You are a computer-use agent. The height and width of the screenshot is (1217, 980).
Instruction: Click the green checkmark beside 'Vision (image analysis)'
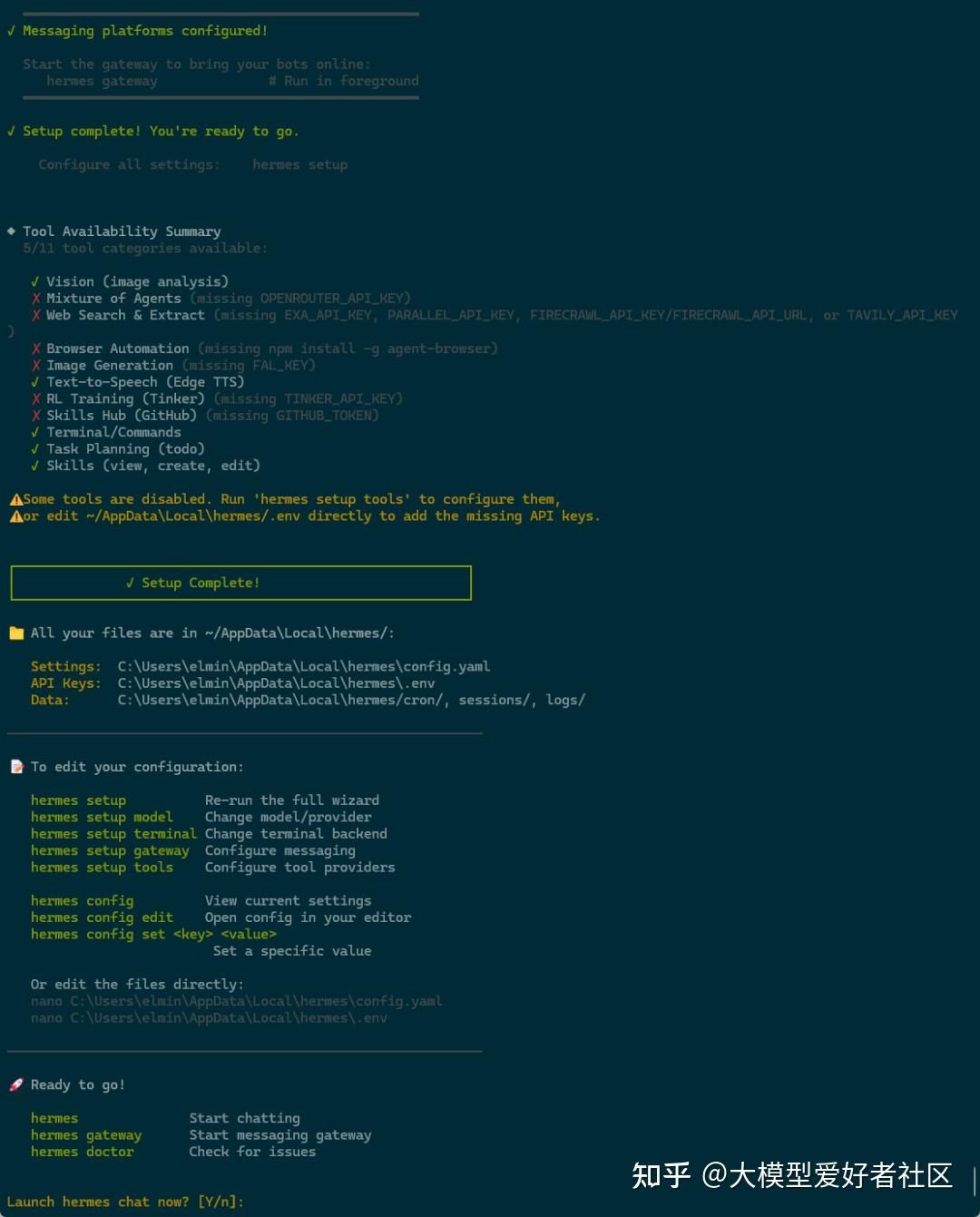35,282
